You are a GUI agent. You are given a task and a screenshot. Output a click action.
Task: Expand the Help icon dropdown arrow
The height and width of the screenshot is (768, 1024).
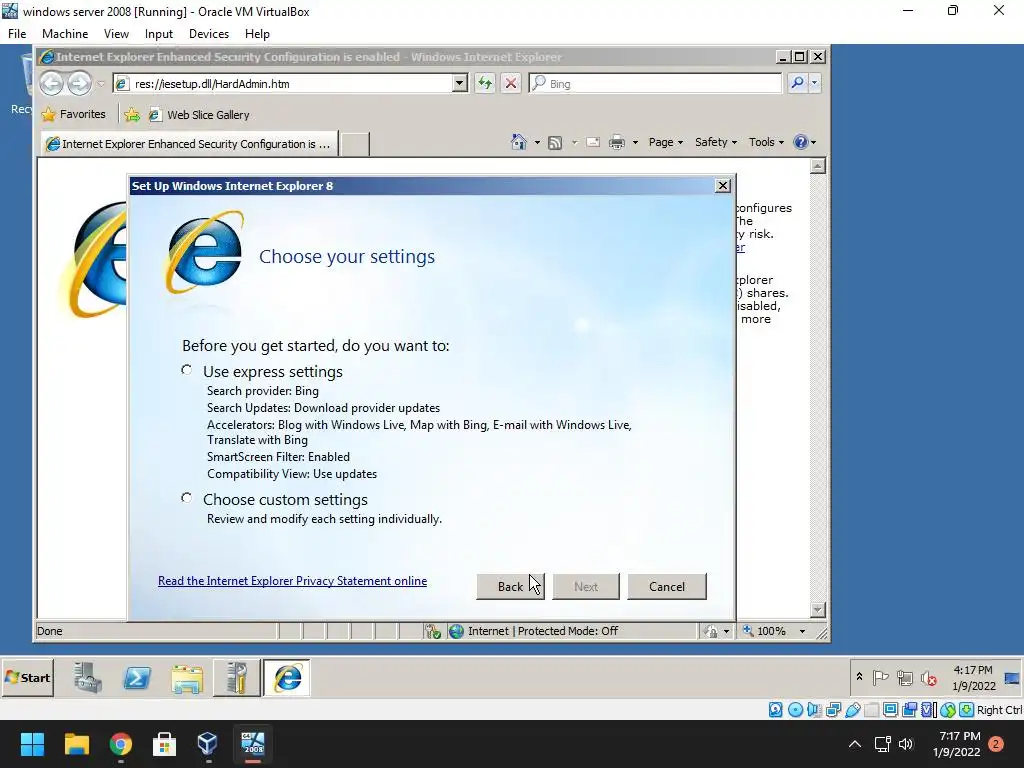click(813, 142)
